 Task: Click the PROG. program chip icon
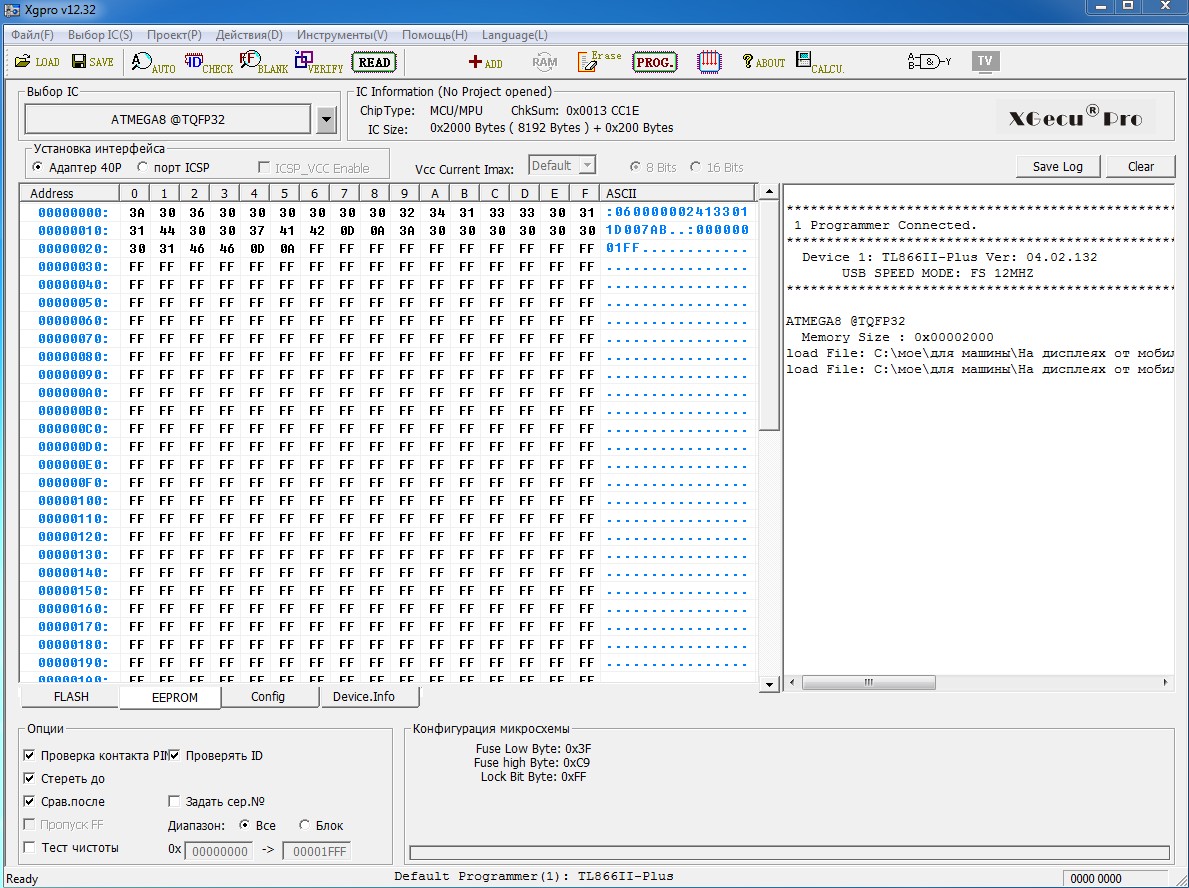[655, 62]
